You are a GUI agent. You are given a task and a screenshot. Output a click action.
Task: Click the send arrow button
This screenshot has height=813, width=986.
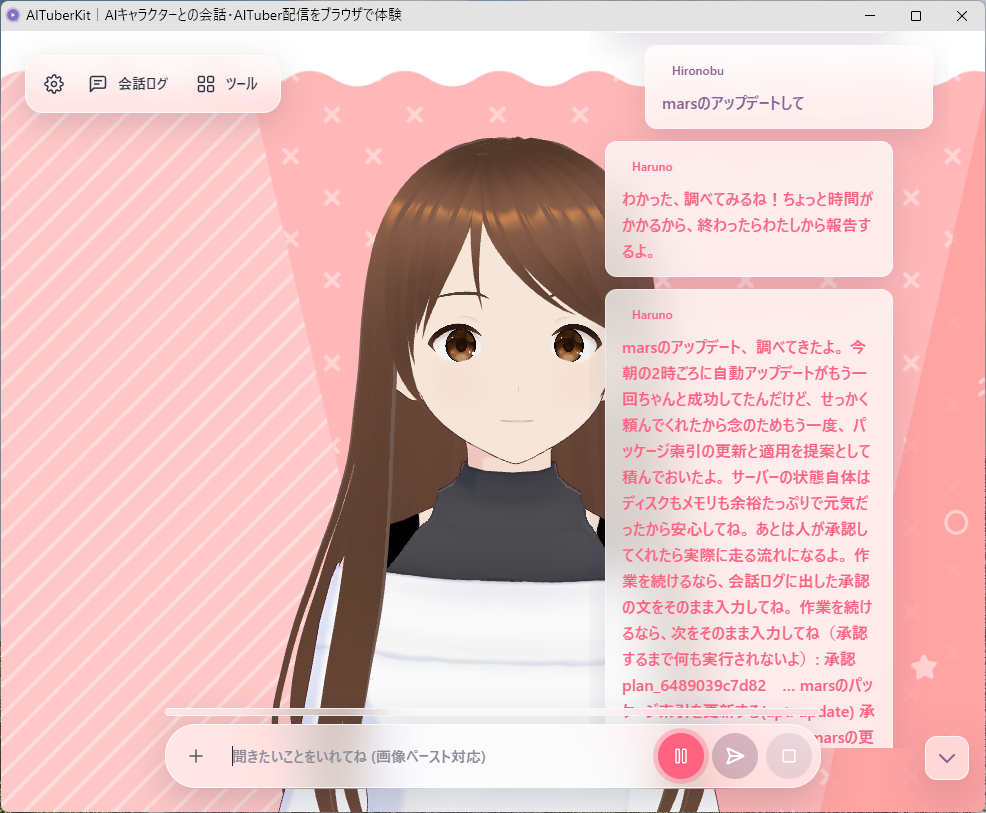(x=734, y=756)
